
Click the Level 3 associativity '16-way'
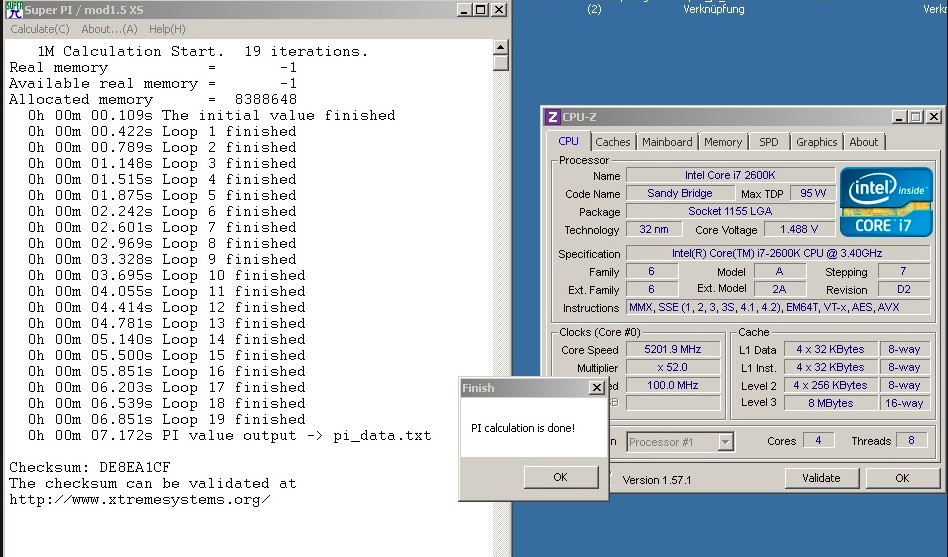[x=904, y=403]
